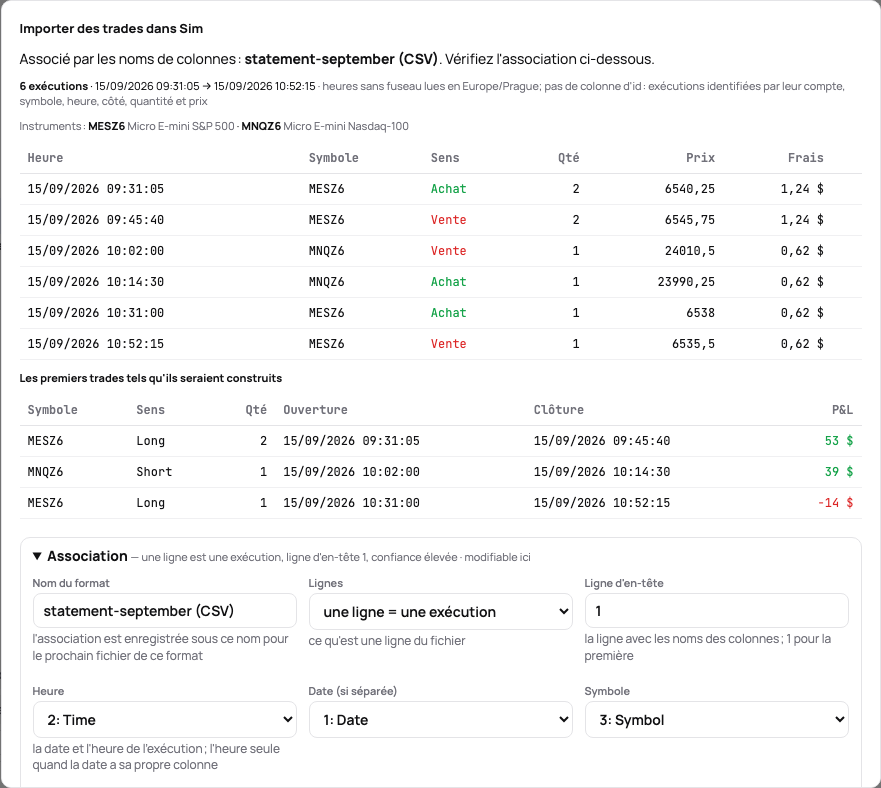Image resolution: width=881 pixels, height=788 pixels.
Task: Select the price cell 6540,25
Action: 689,189
